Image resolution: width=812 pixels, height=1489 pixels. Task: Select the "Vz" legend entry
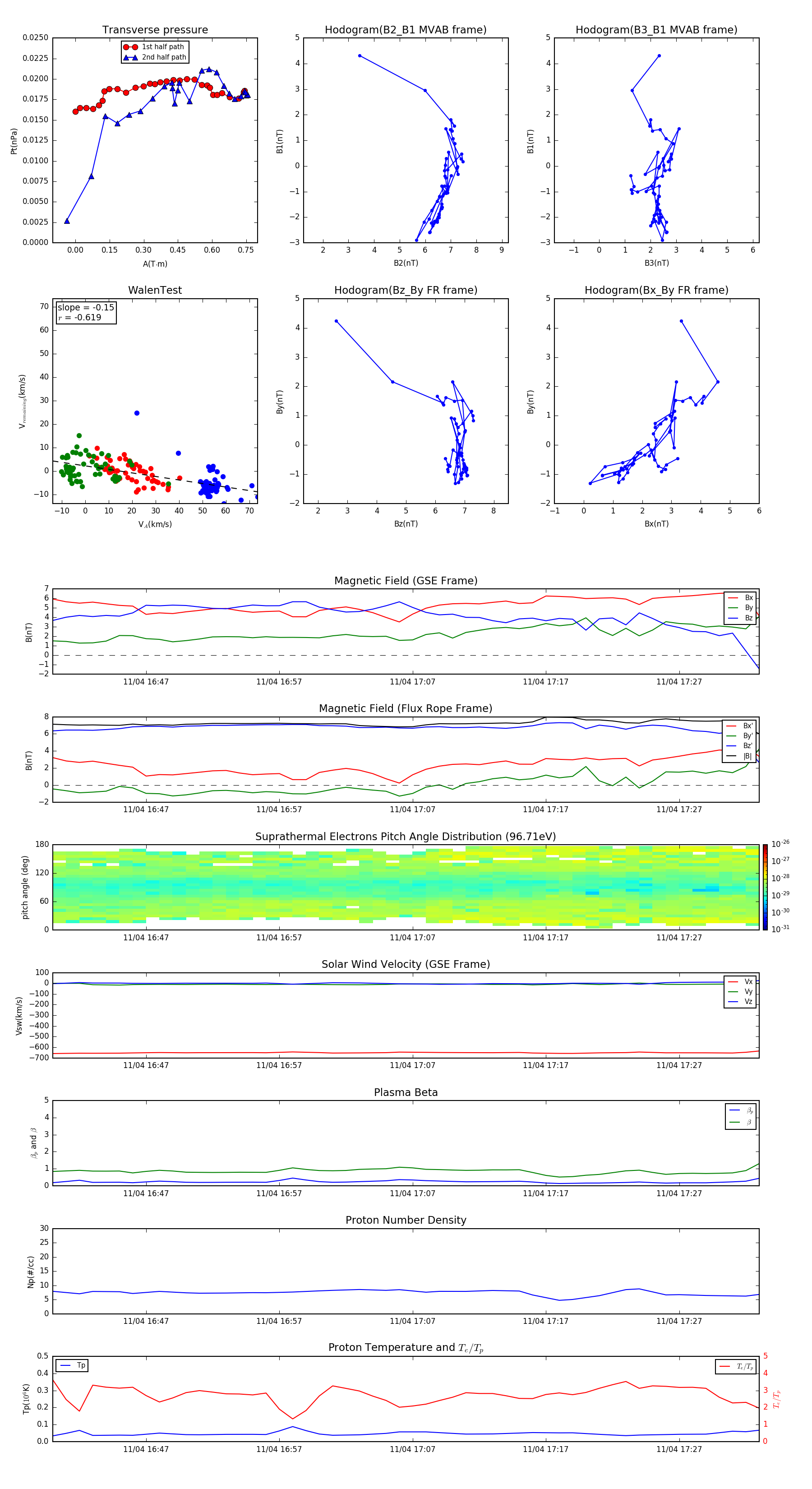[x=740, y=1002]
